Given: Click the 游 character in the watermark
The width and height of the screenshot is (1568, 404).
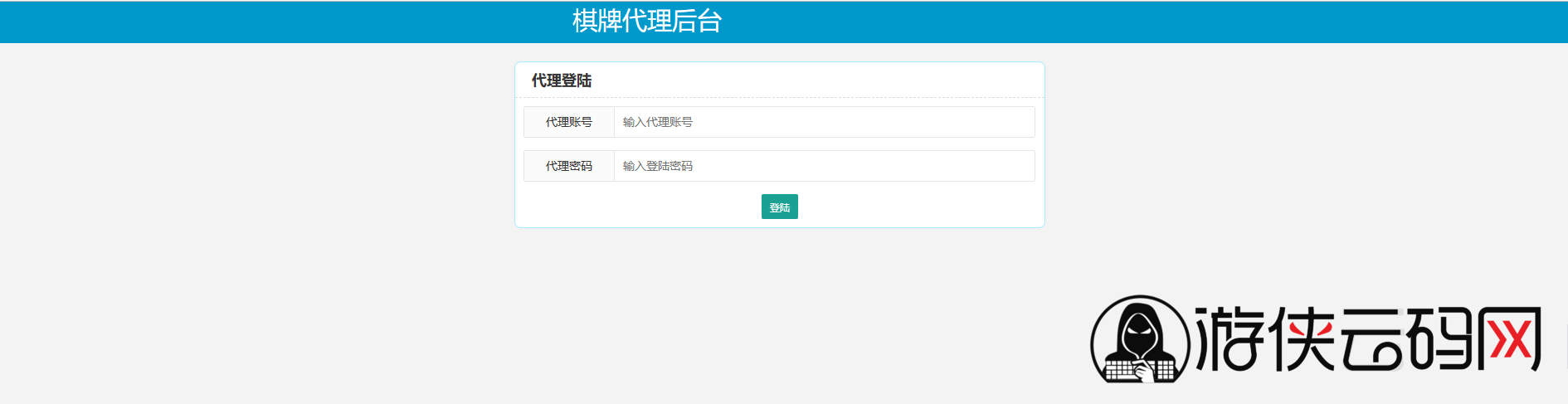Looking at the screenshot, I should (1230, 338).
